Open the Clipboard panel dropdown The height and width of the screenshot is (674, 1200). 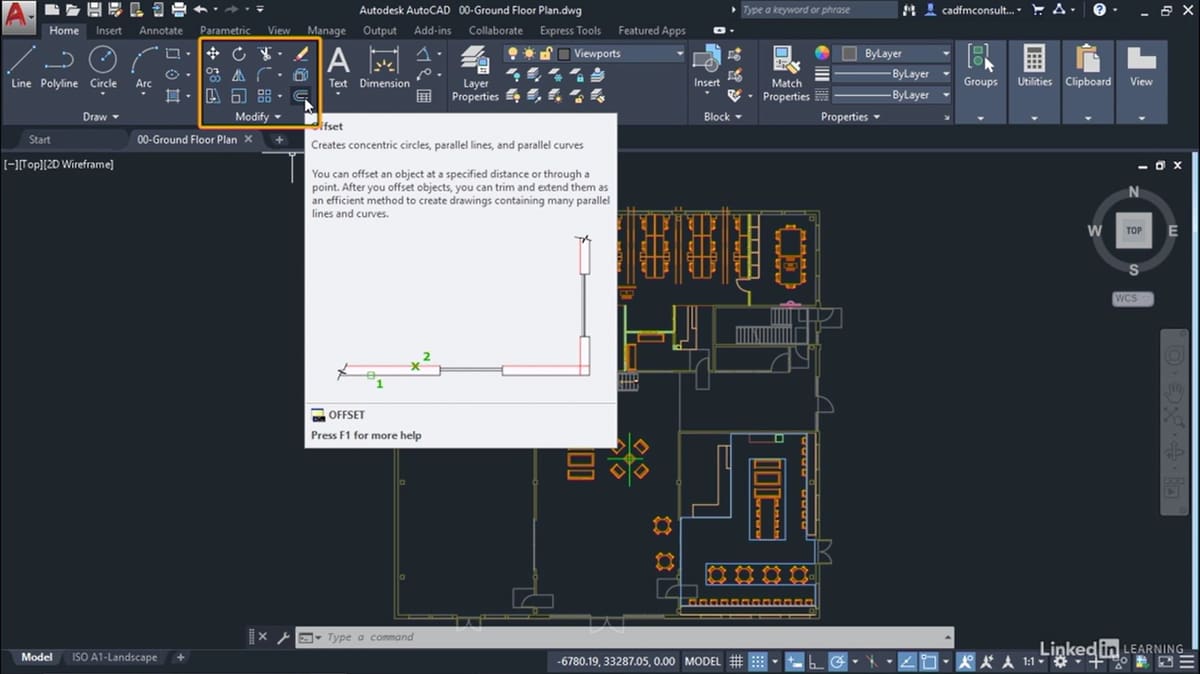coord(1087,117)
